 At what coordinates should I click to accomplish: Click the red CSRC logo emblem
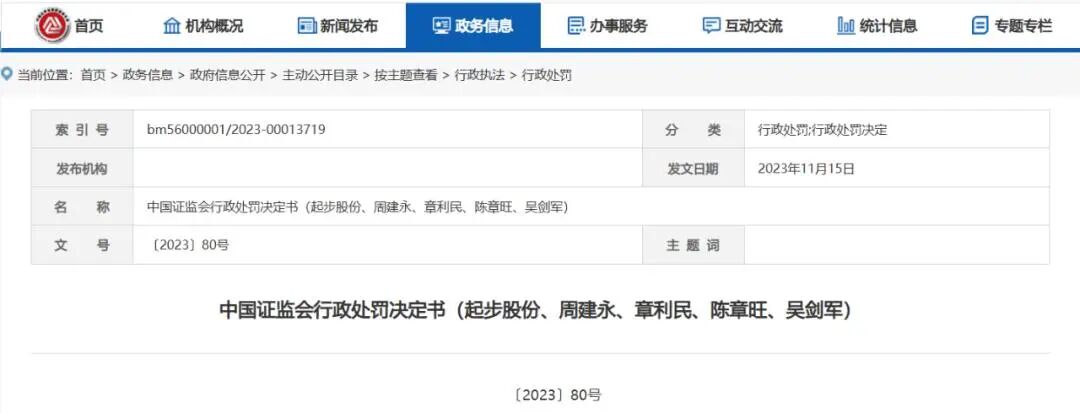click(x=53, y=26)
